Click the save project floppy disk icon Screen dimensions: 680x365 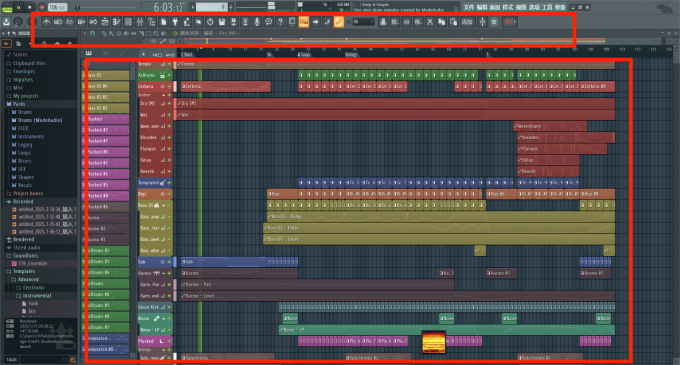[x=222, y=22]
